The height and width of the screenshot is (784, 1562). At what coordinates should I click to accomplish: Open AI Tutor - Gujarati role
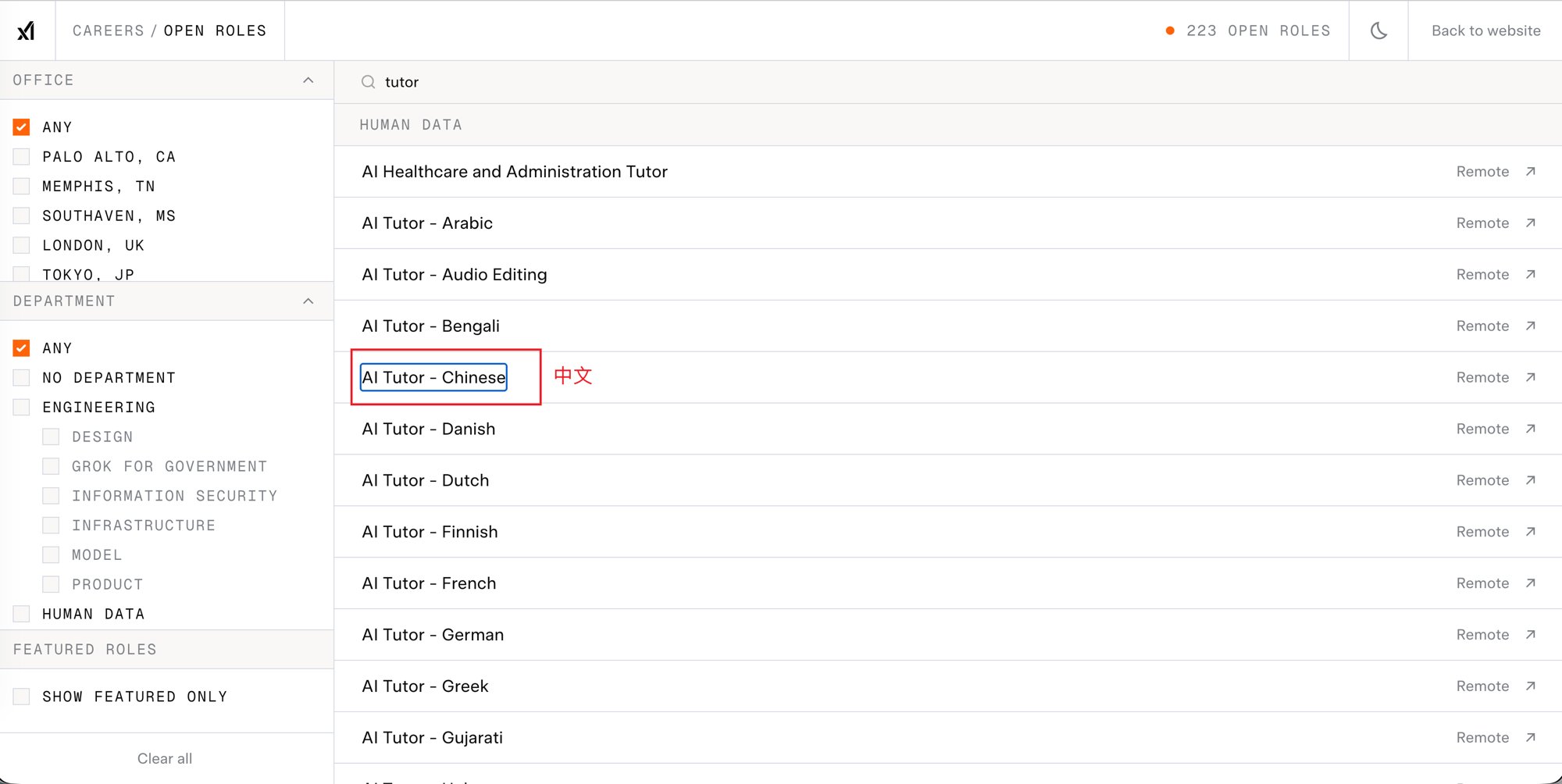(x=432, y=738)
